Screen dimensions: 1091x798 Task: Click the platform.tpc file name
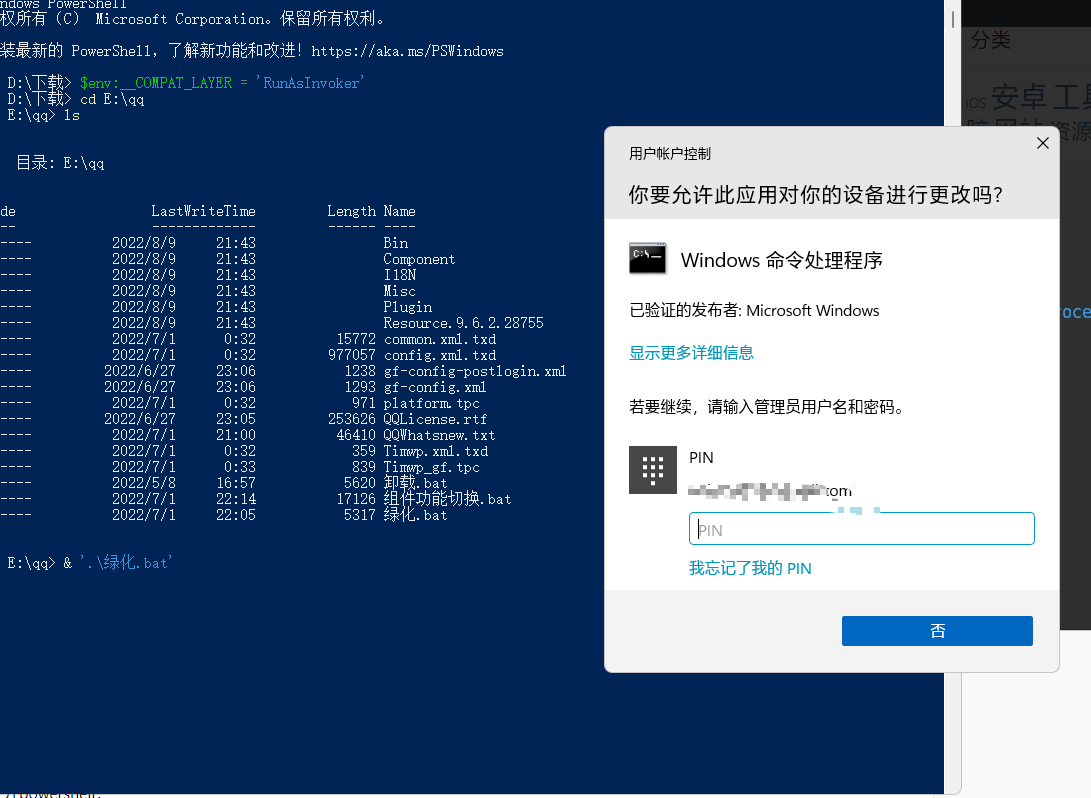pyautogui.click(x=431, y=403)
